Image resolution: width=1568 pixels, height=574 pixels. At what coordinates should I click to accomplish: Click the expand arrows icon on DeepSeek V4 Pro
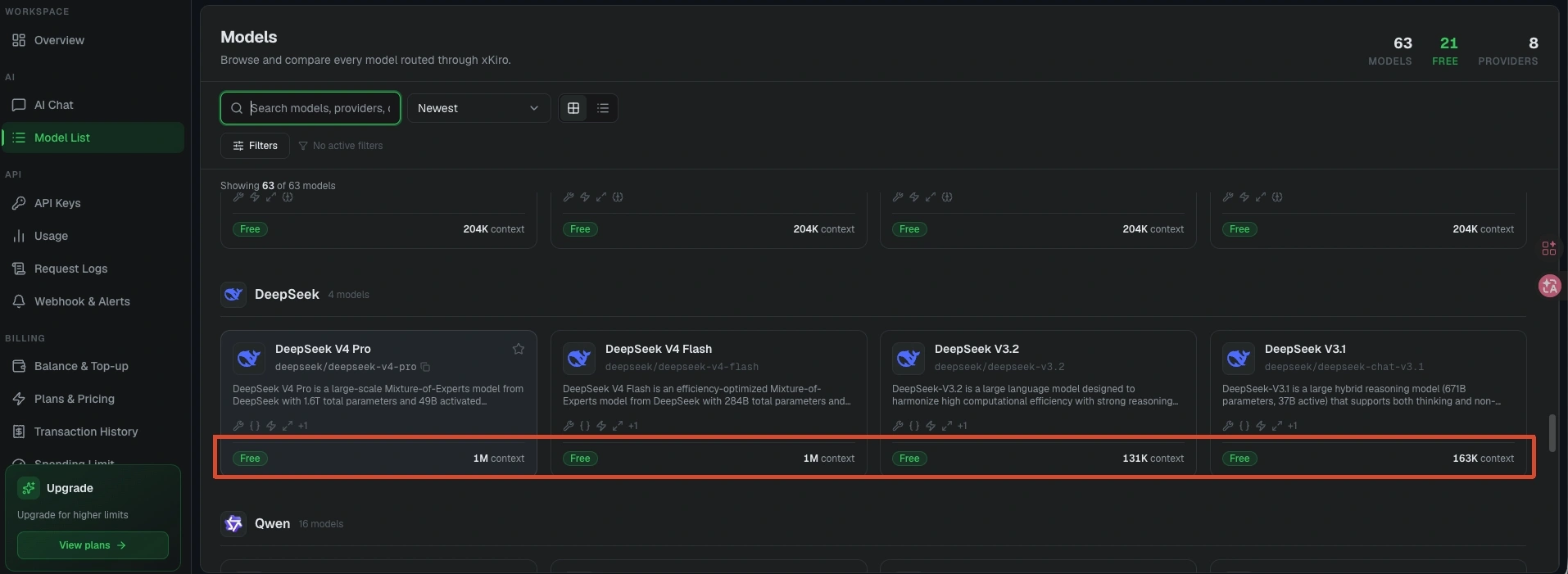click(x=288, y=426)
